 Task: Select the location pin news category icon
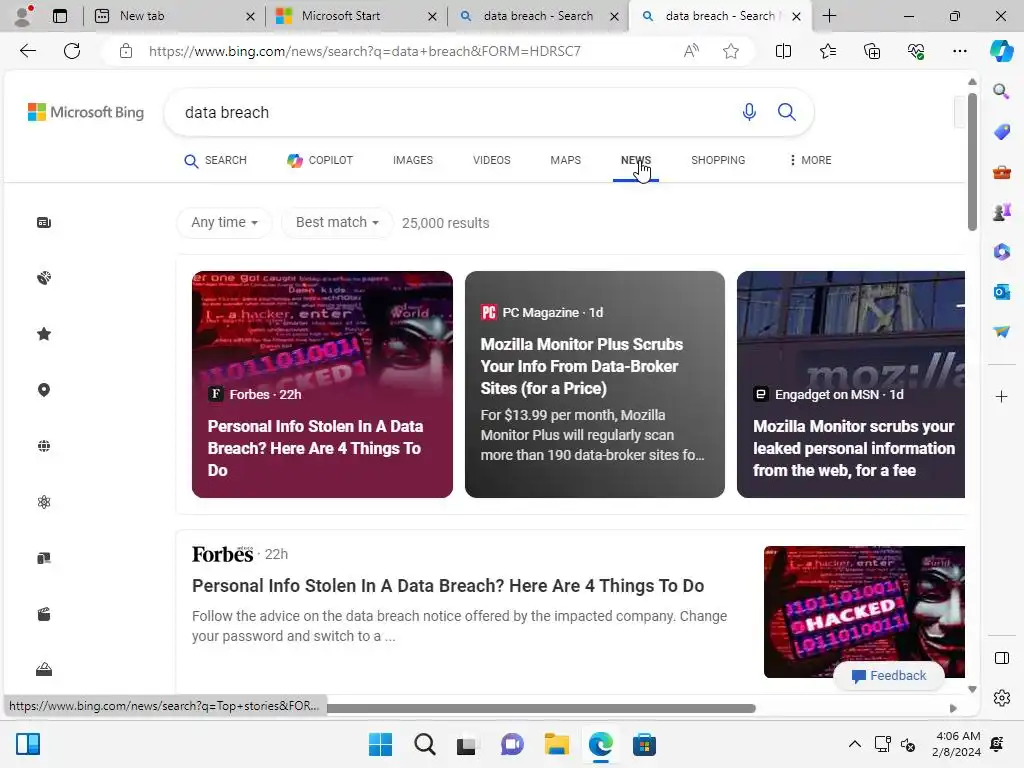[44, 390]
